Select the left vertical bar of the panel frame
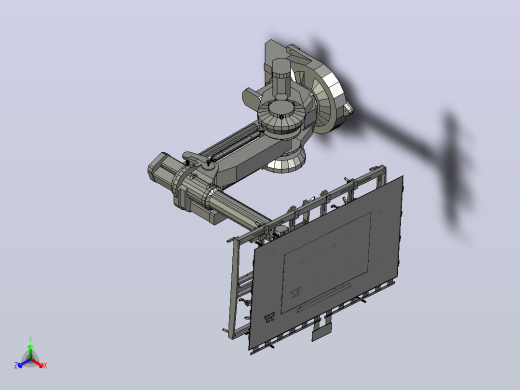 tap(233, 288)
